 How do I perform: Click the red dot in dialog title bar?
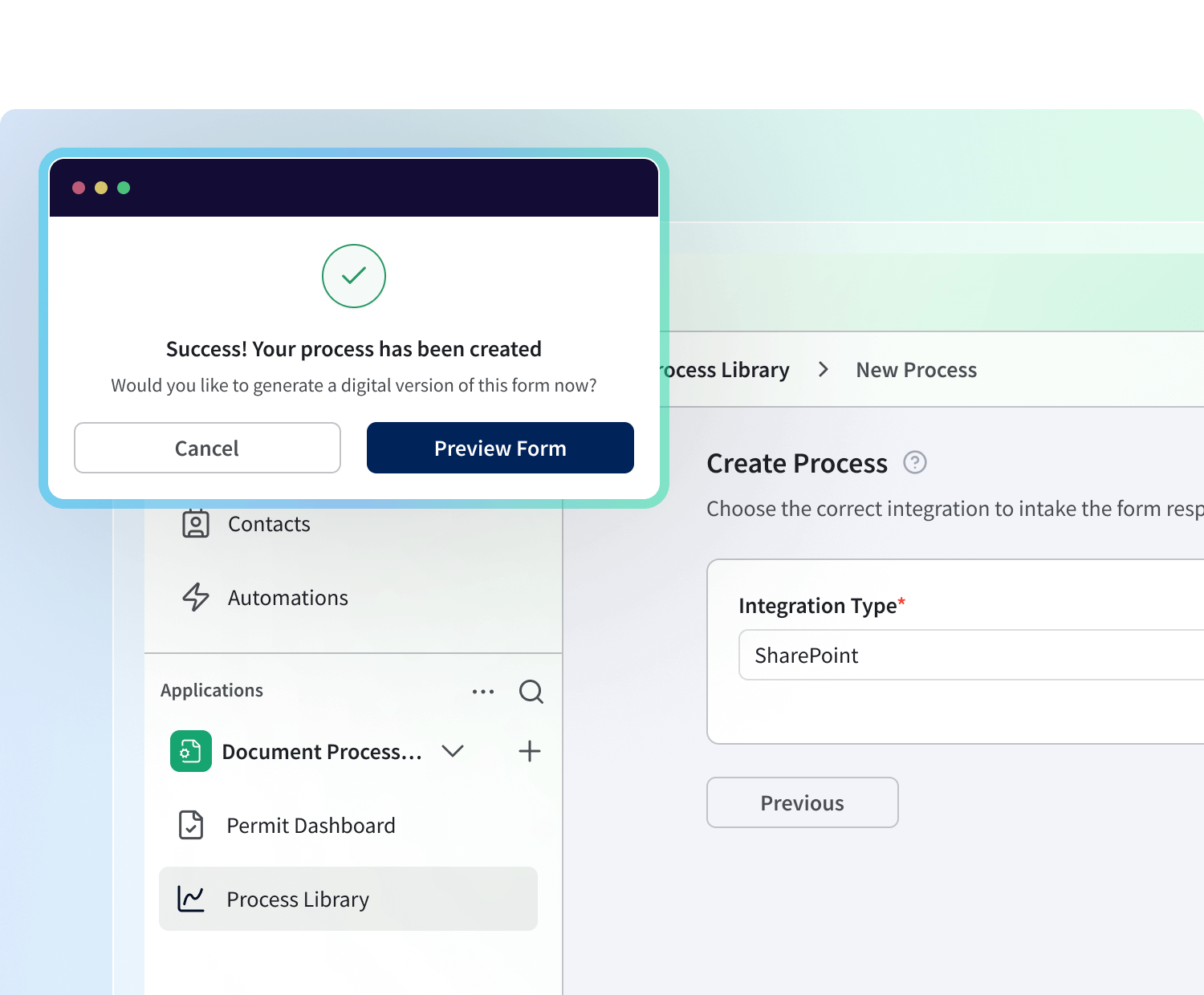(79, 188)
